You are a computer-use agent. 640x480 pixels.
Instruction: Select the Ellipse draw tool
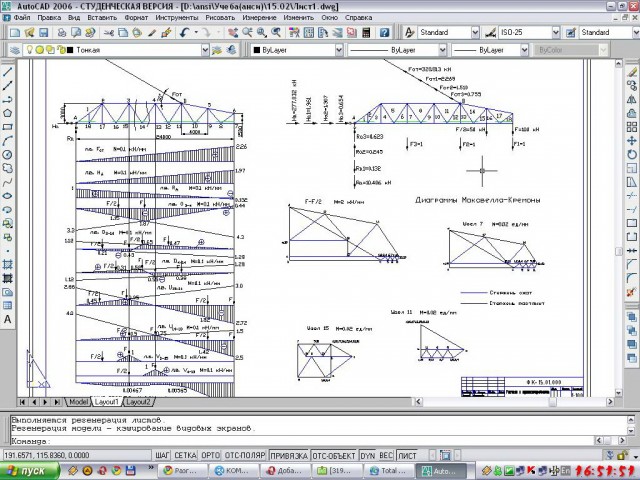pos(7,196)
